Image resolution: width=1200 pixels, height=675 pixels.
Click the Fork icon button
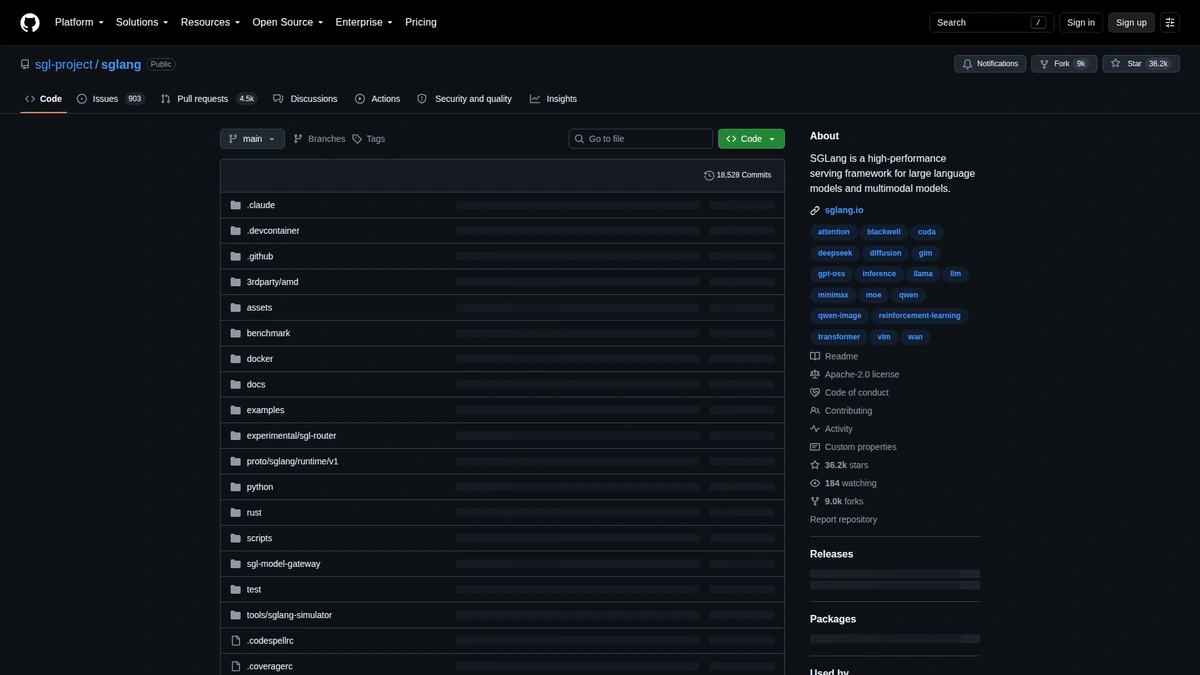(x=1064, y=64)
